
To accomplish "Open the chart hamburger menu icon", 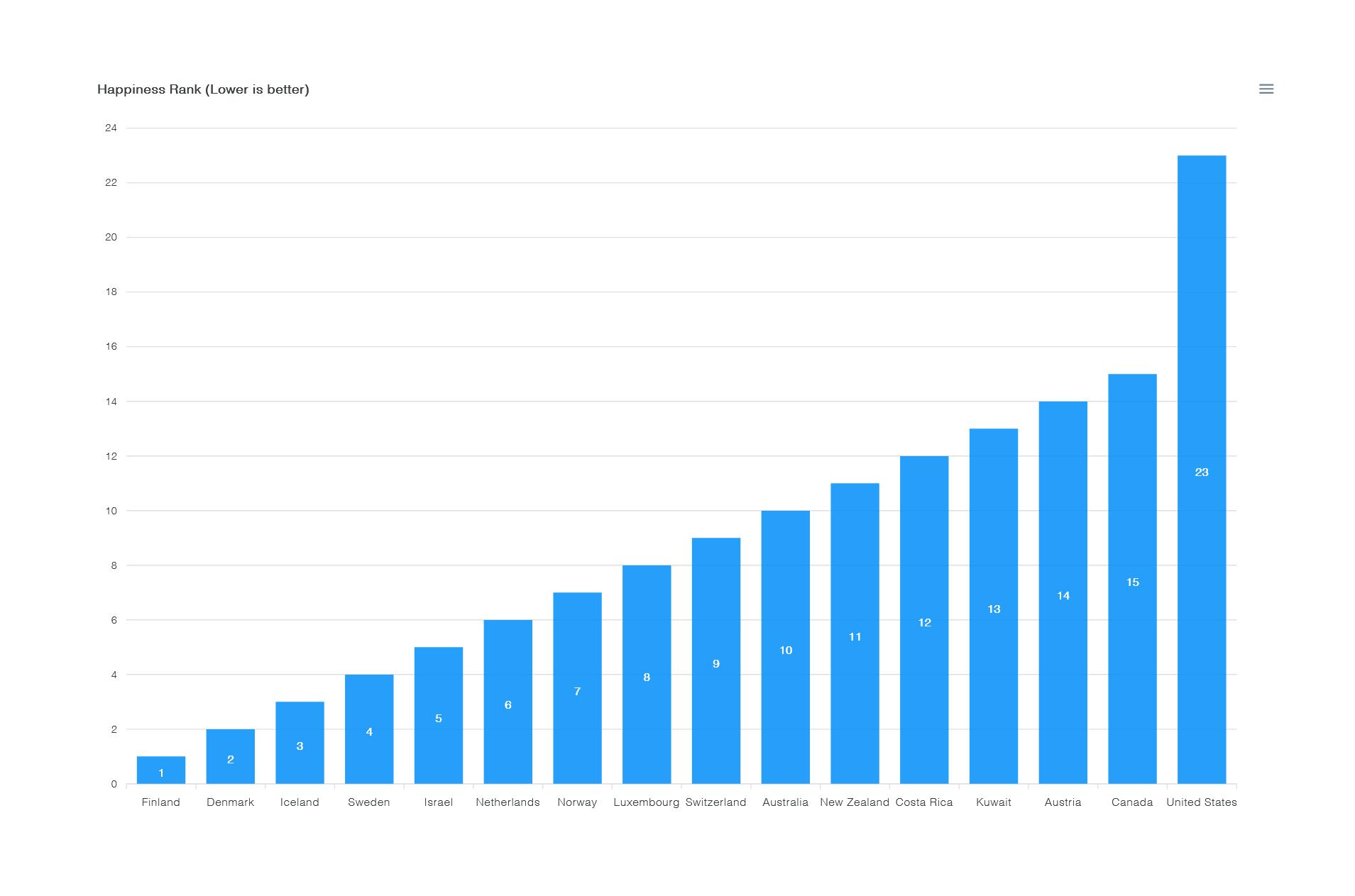I will [x=1266, y=89].
